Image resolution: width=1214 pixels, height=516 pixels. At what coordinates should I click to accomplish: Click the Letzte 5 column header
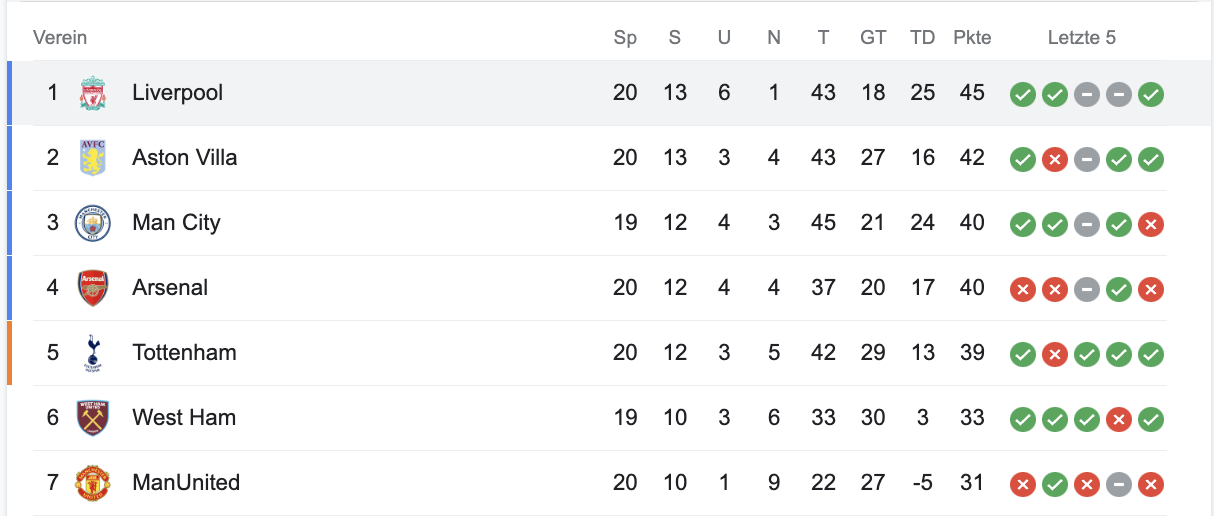1081,38
